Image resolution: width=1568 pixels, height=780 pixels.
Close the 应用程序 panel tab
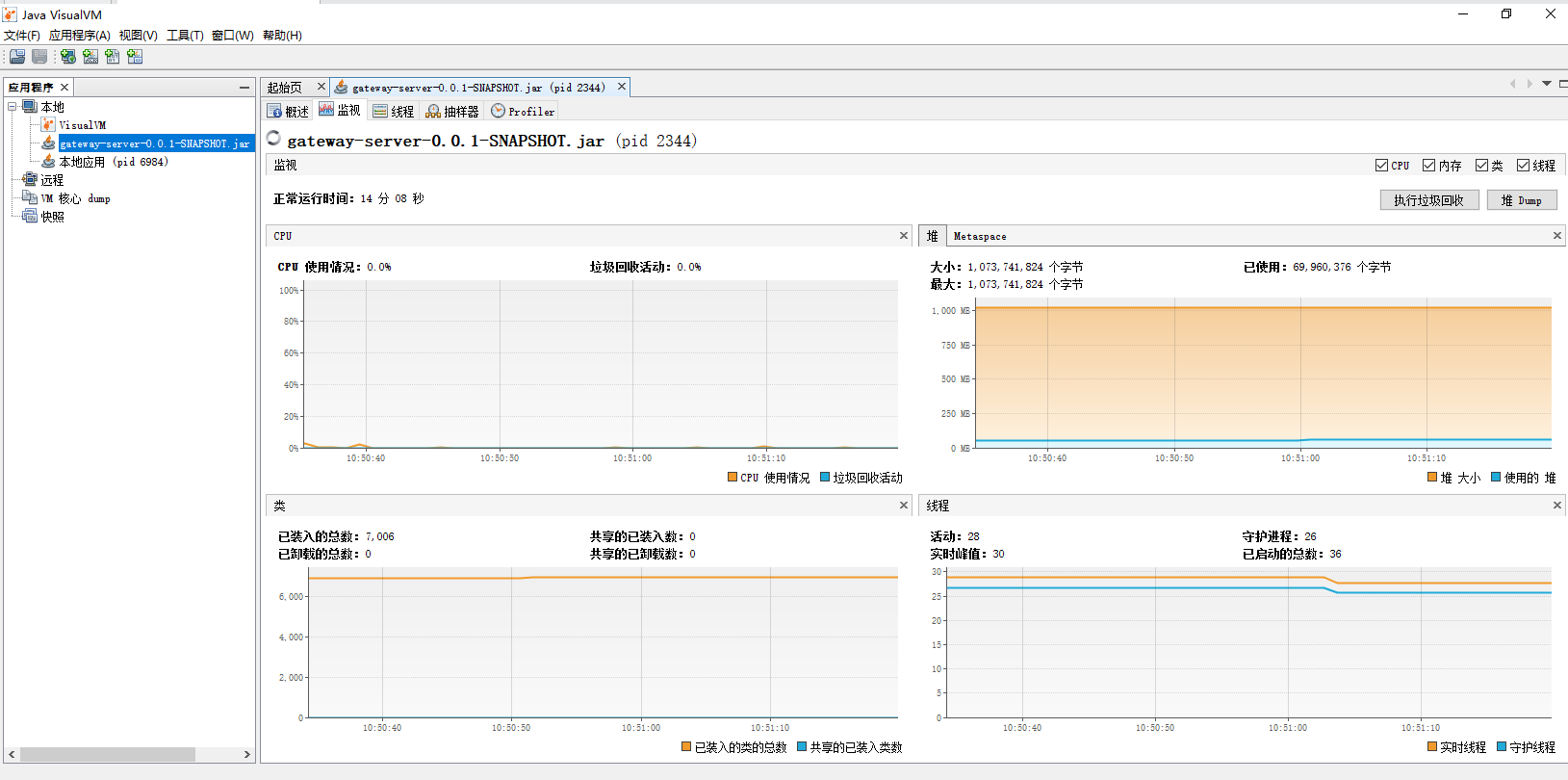point(64,88)
